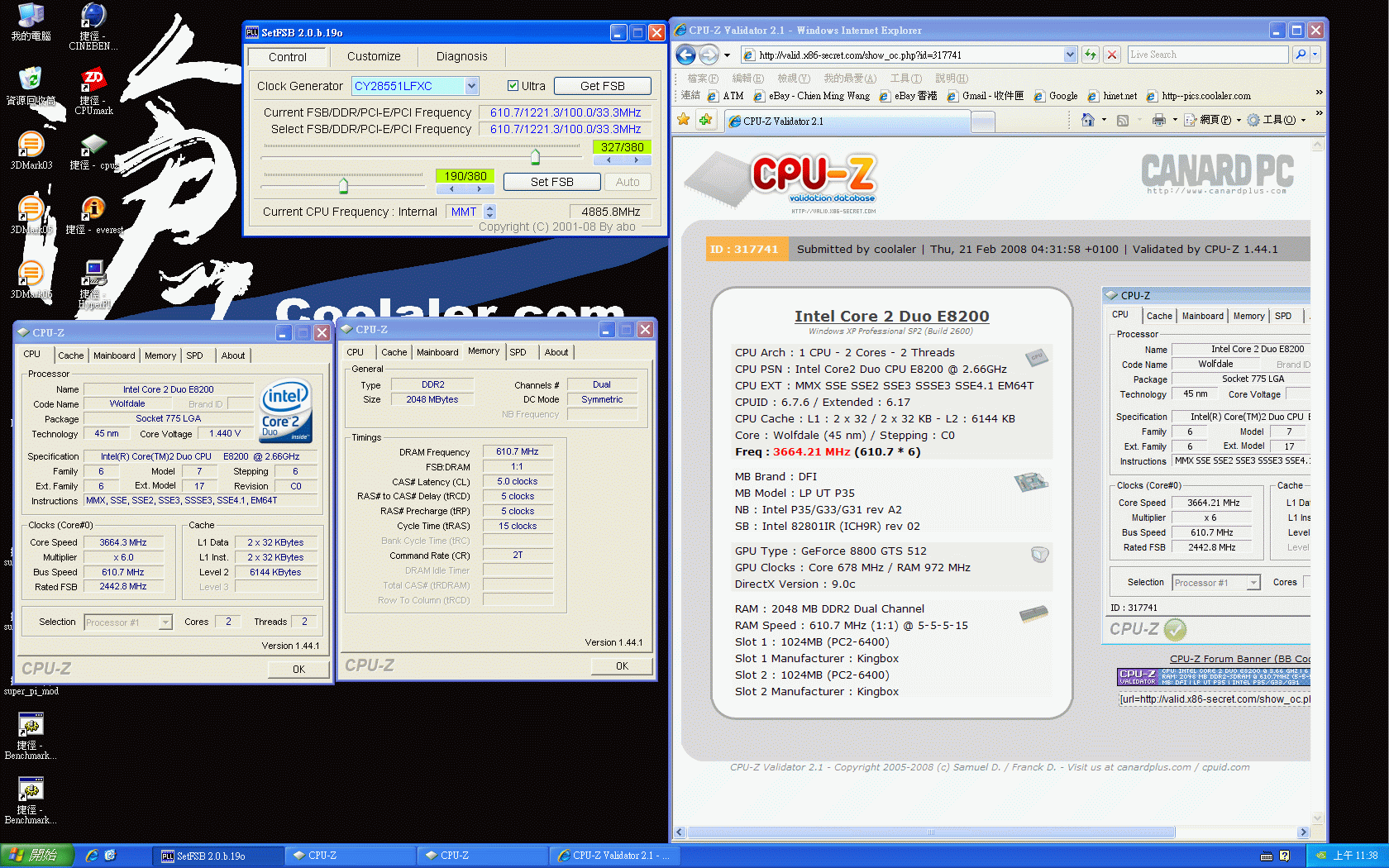Image resolution: width=1389 pixels, height=868 pixels.
Task: Click OK in the Memory CPU-Z window
Action: tap(622, 666)
